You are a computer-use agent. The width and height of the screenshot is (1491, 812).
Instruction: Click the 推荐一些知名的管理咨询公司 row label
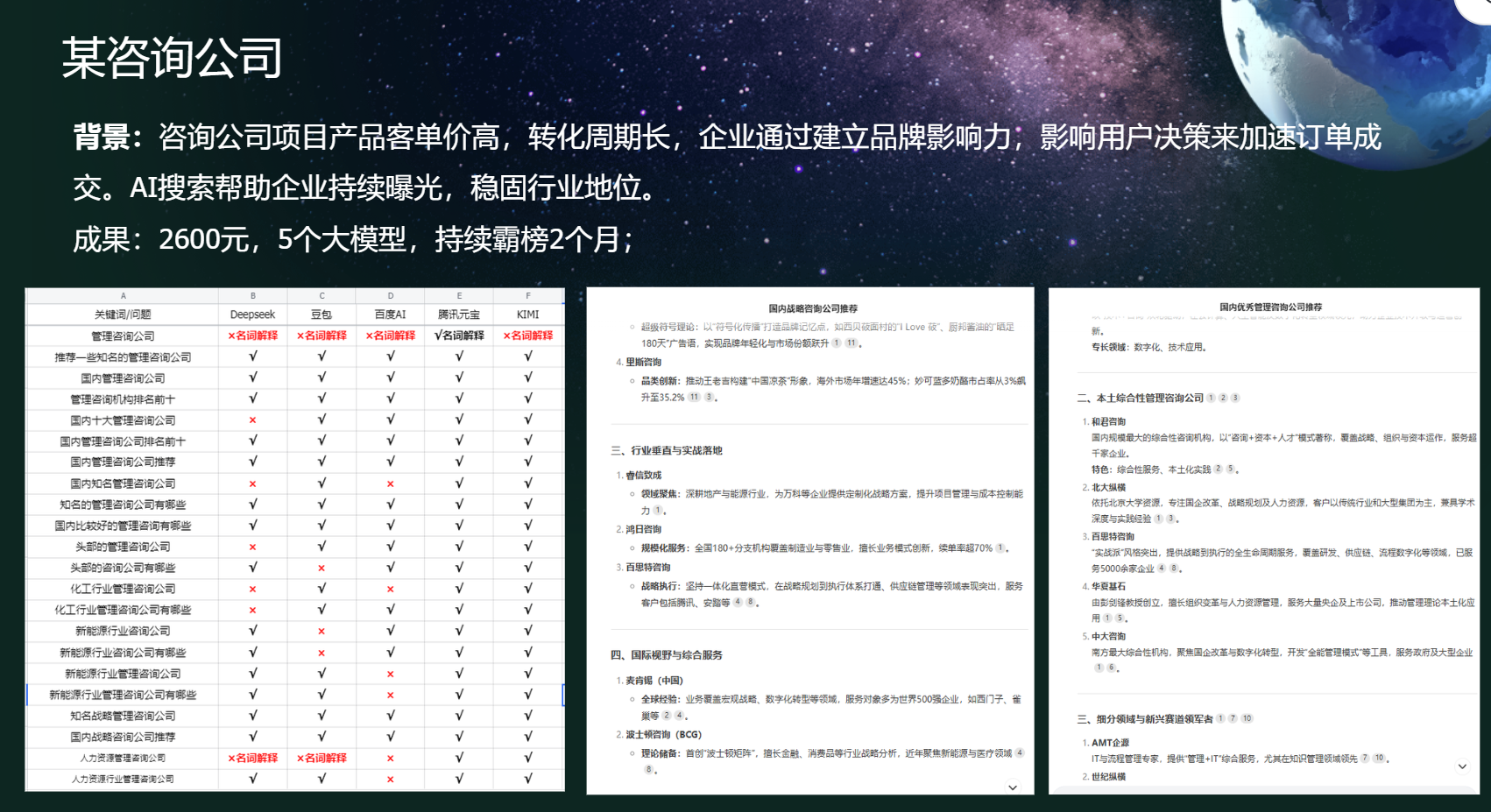pyautogui.click(x=123, y=357)
